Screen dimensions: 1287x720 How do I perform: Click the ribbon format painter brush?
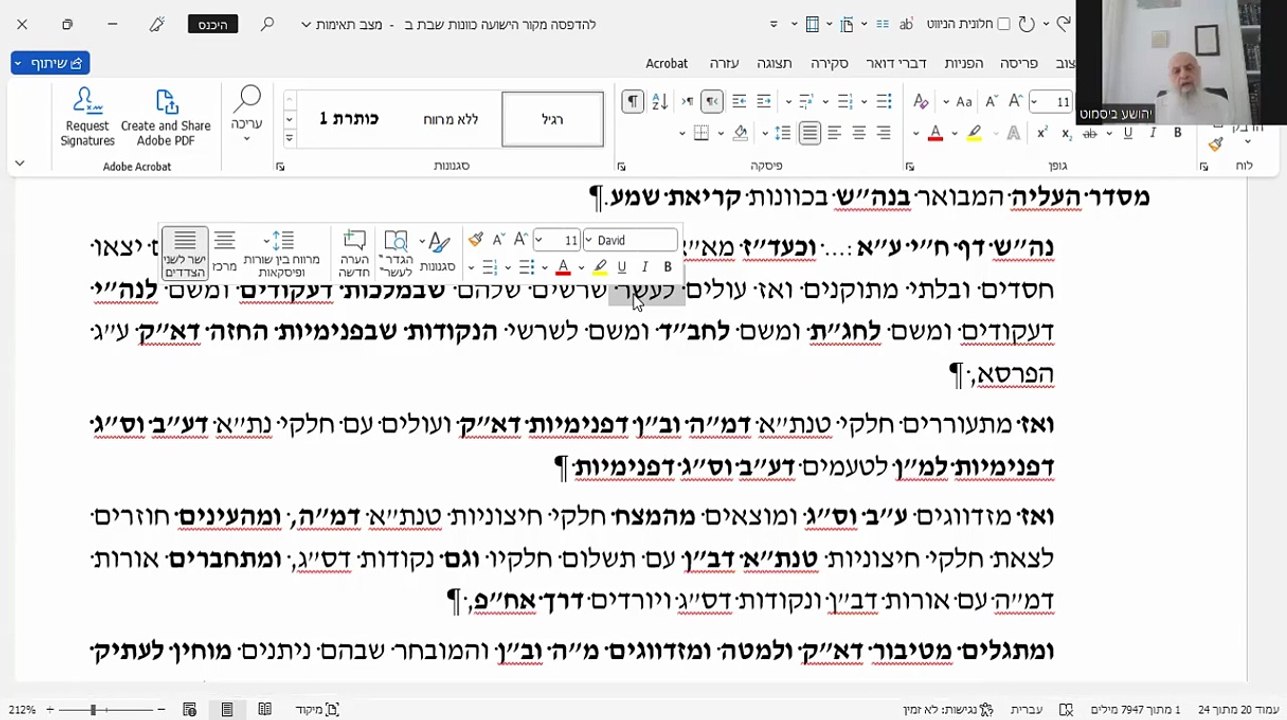coord(1215,145)
